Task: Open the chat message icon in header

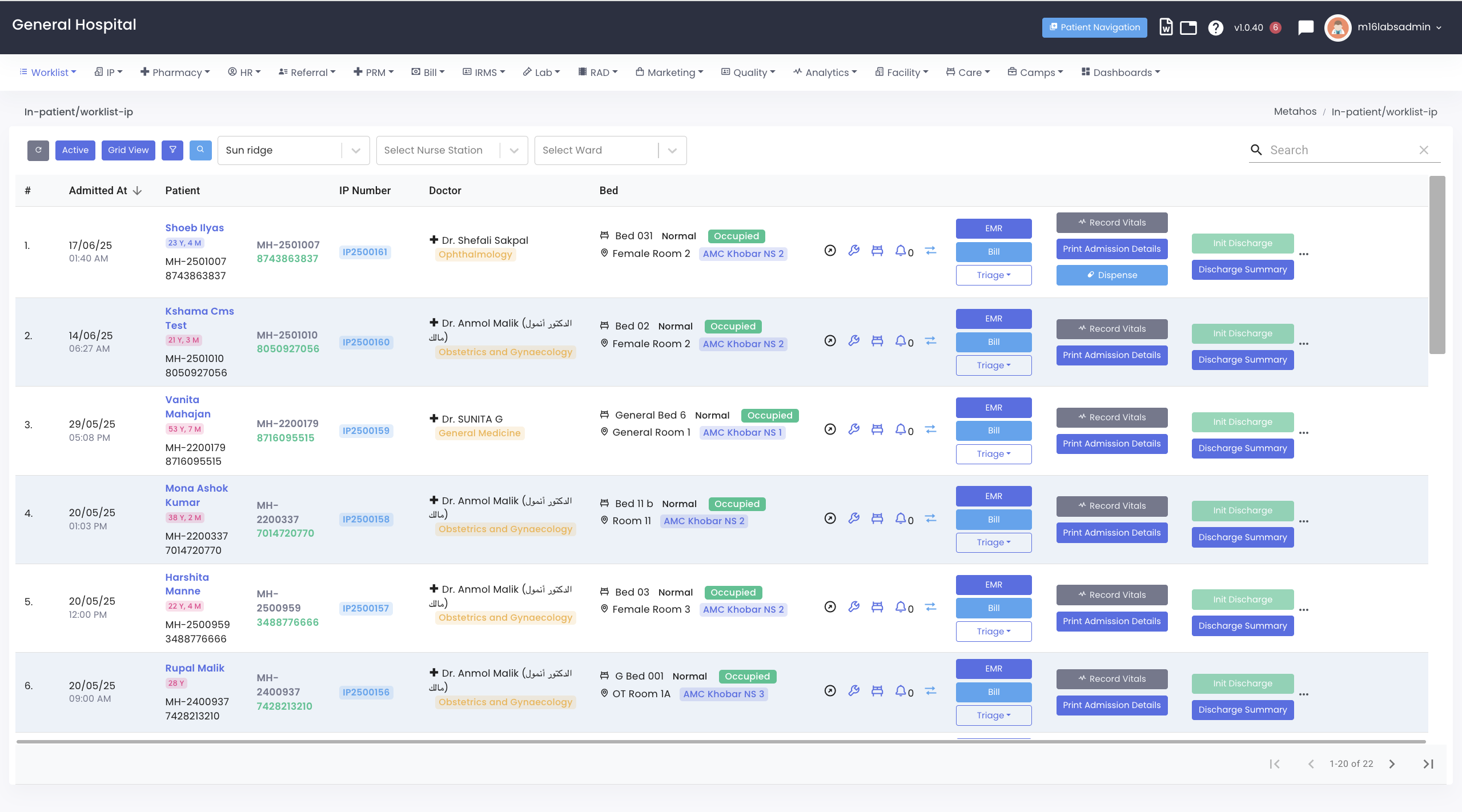Action: (1306, 27)
